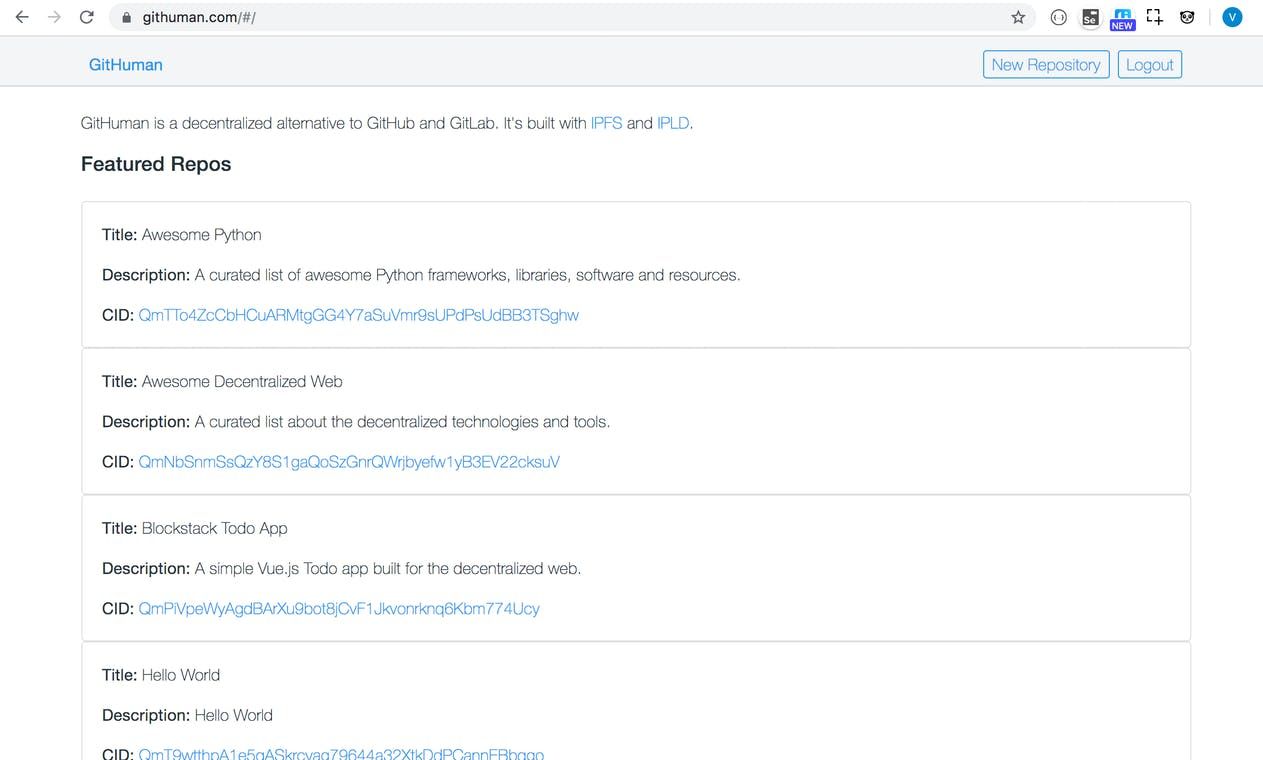
Task: Reload the GitHuman page
Action: click(86, 17)
